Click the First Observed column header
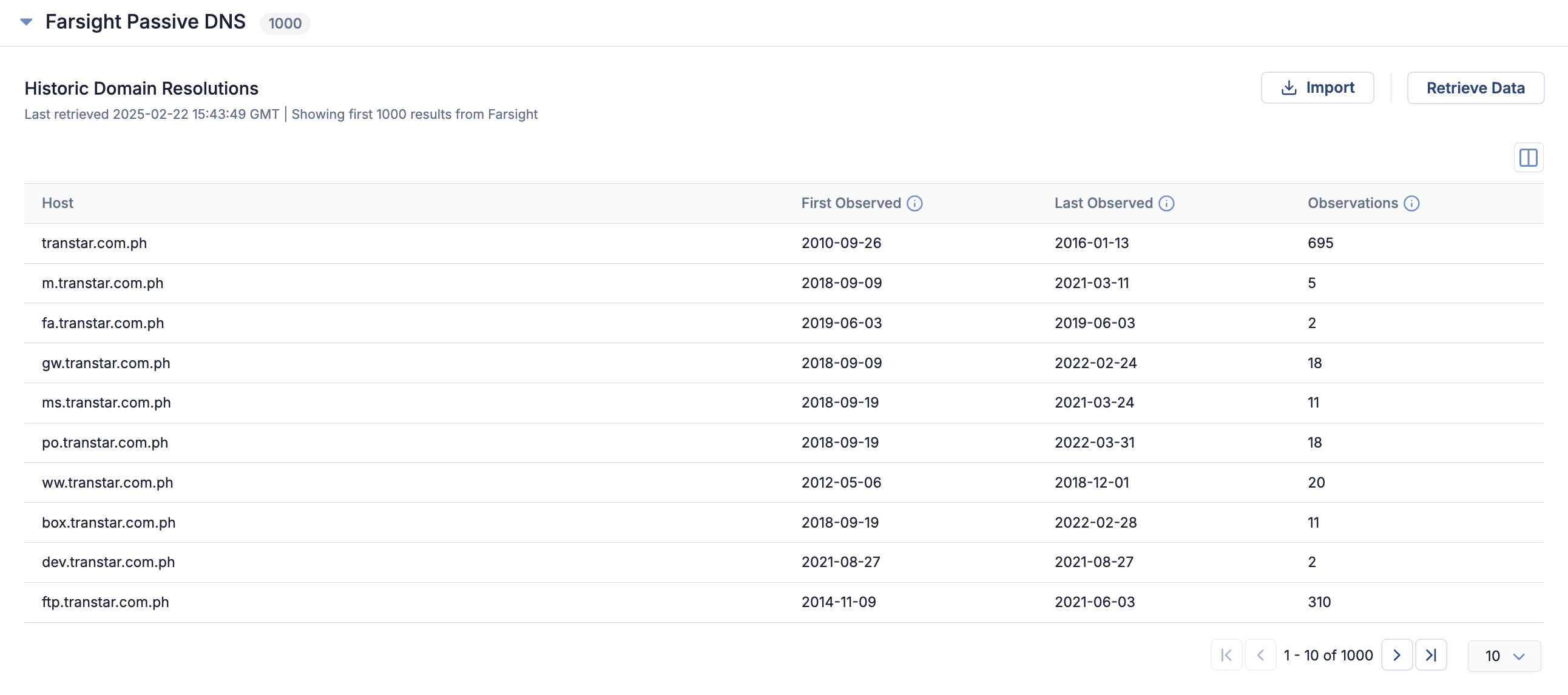The height and width of the screenshot is (695, 1568). tap(851, 203)
